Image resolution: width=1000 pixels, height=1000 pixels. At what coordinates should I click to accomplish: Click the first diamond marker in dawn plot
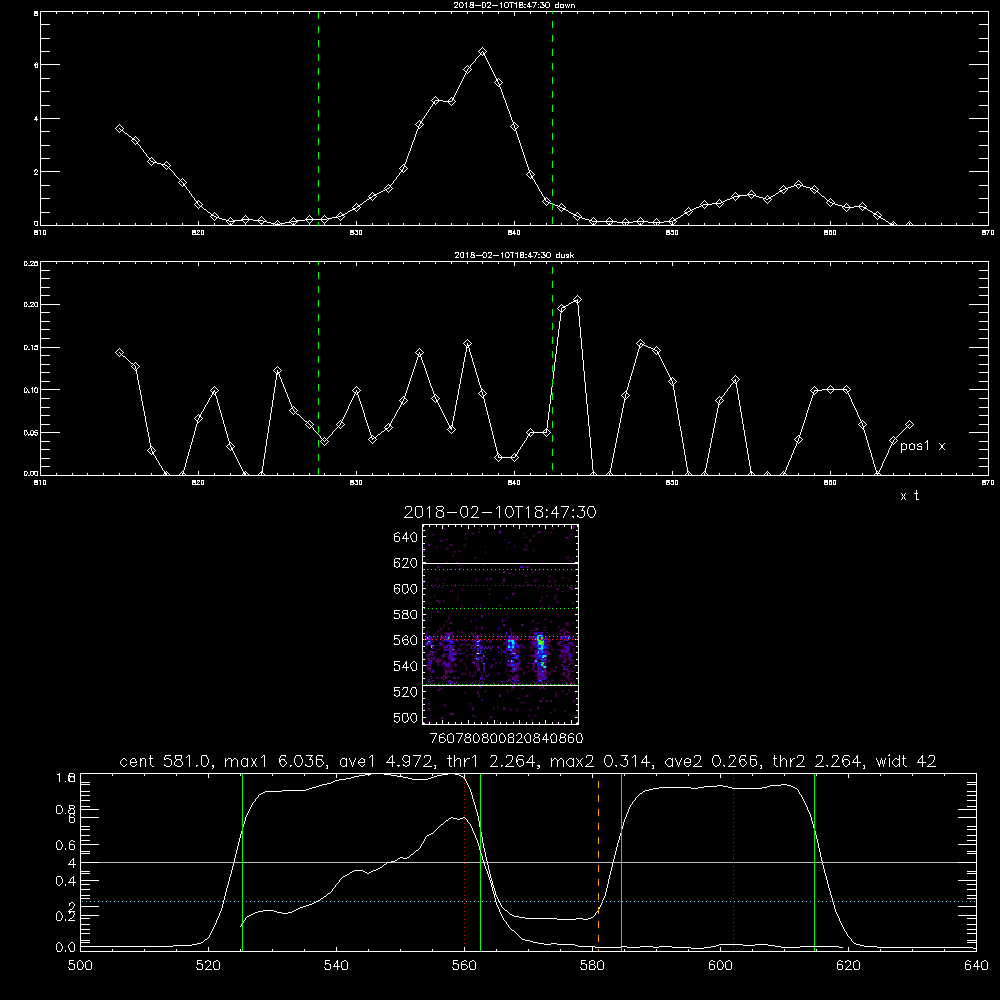click(119, 129)
